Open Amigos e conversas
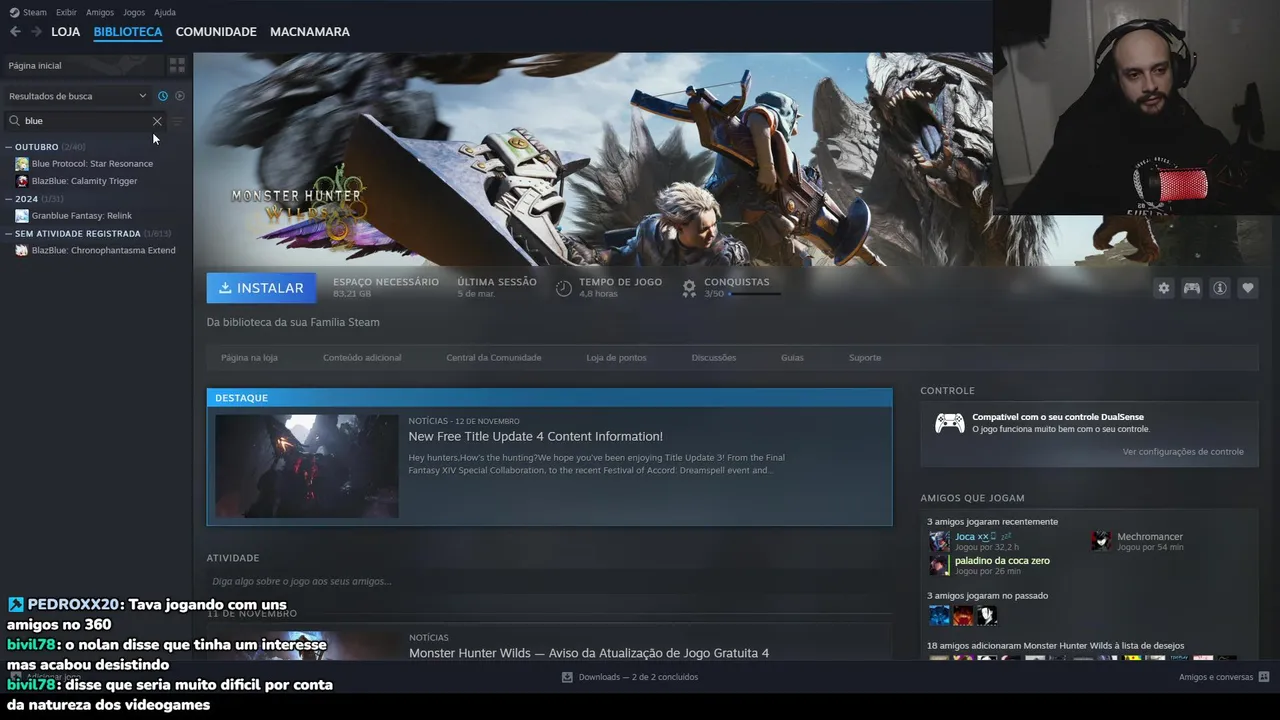 [x=1224, y=677]
